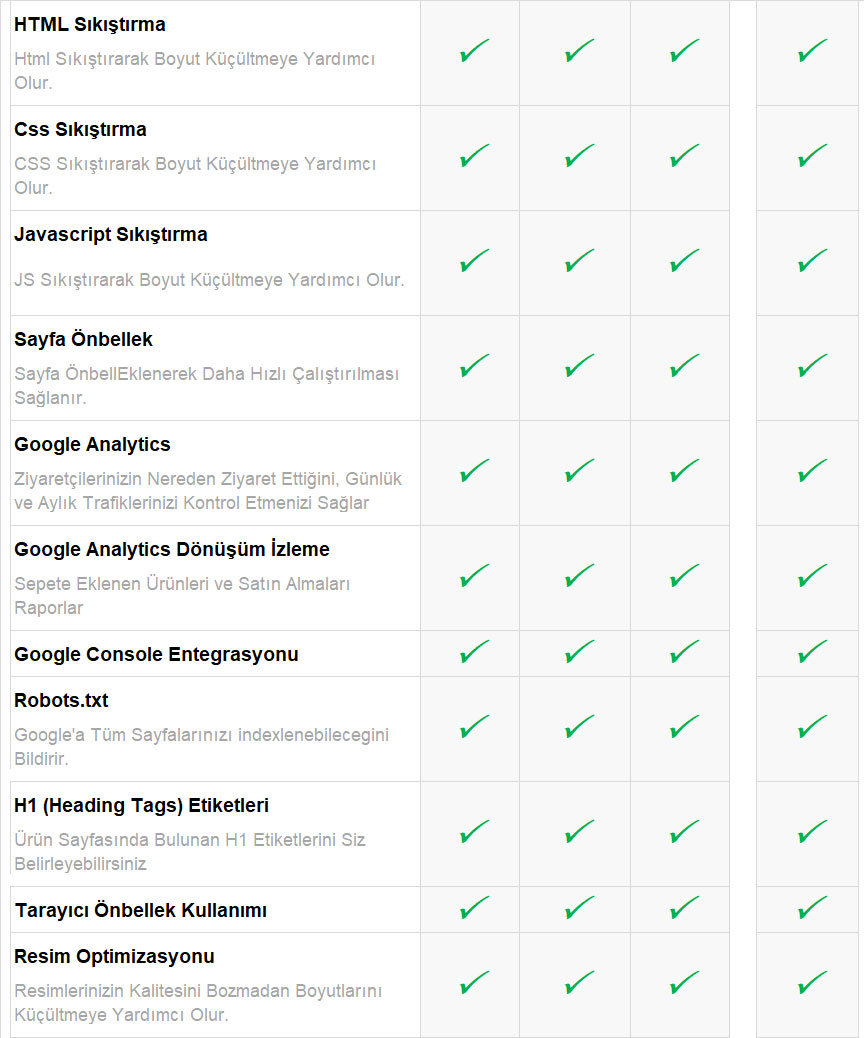The height and width of the screenshot is (1038, 864).
Task: Click the Sayfa Önbellek feature title
Action: [x=83, y=339]
